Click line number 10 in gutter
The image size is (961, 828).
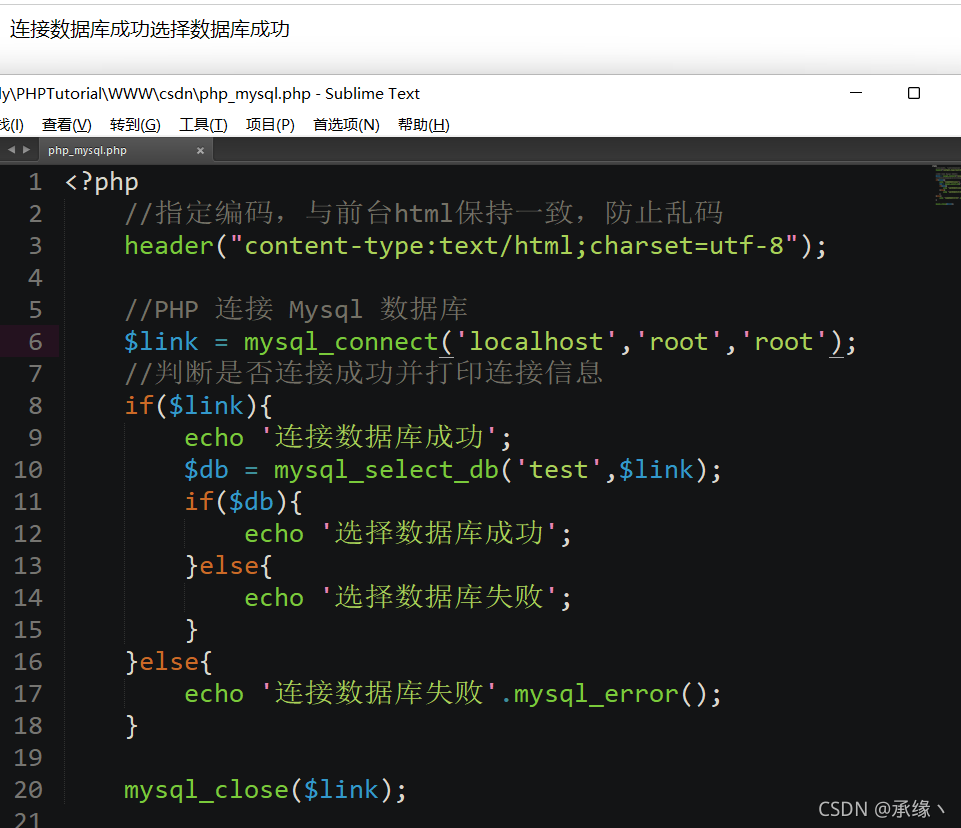click(28, 469)
